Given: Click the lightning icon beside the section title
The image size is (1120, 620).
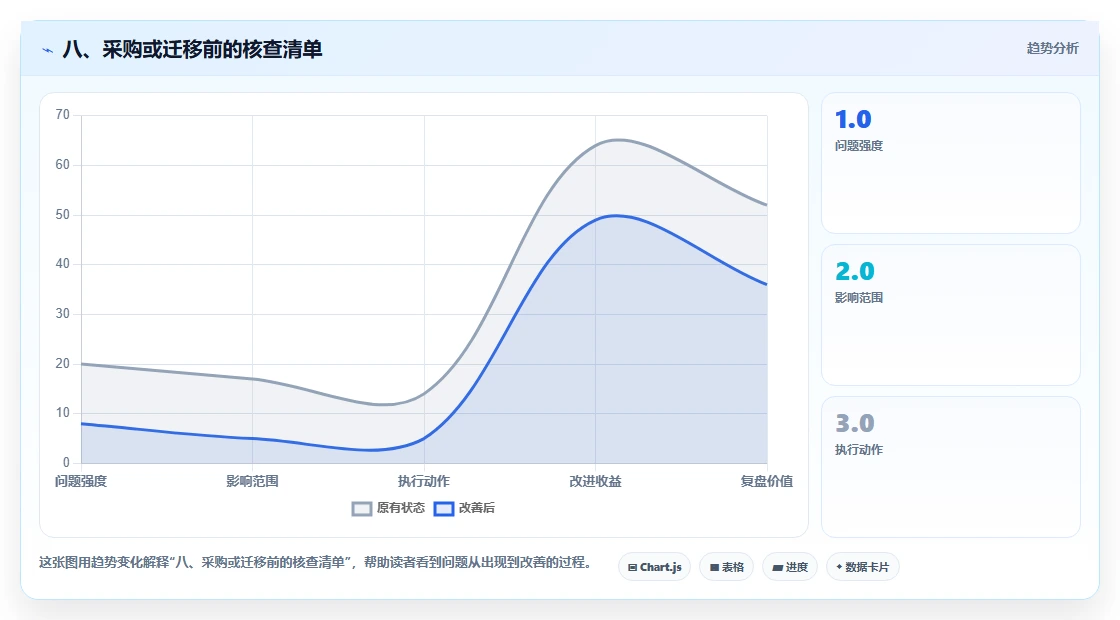Looking at the screenshot, I should (x=47, y=50).
